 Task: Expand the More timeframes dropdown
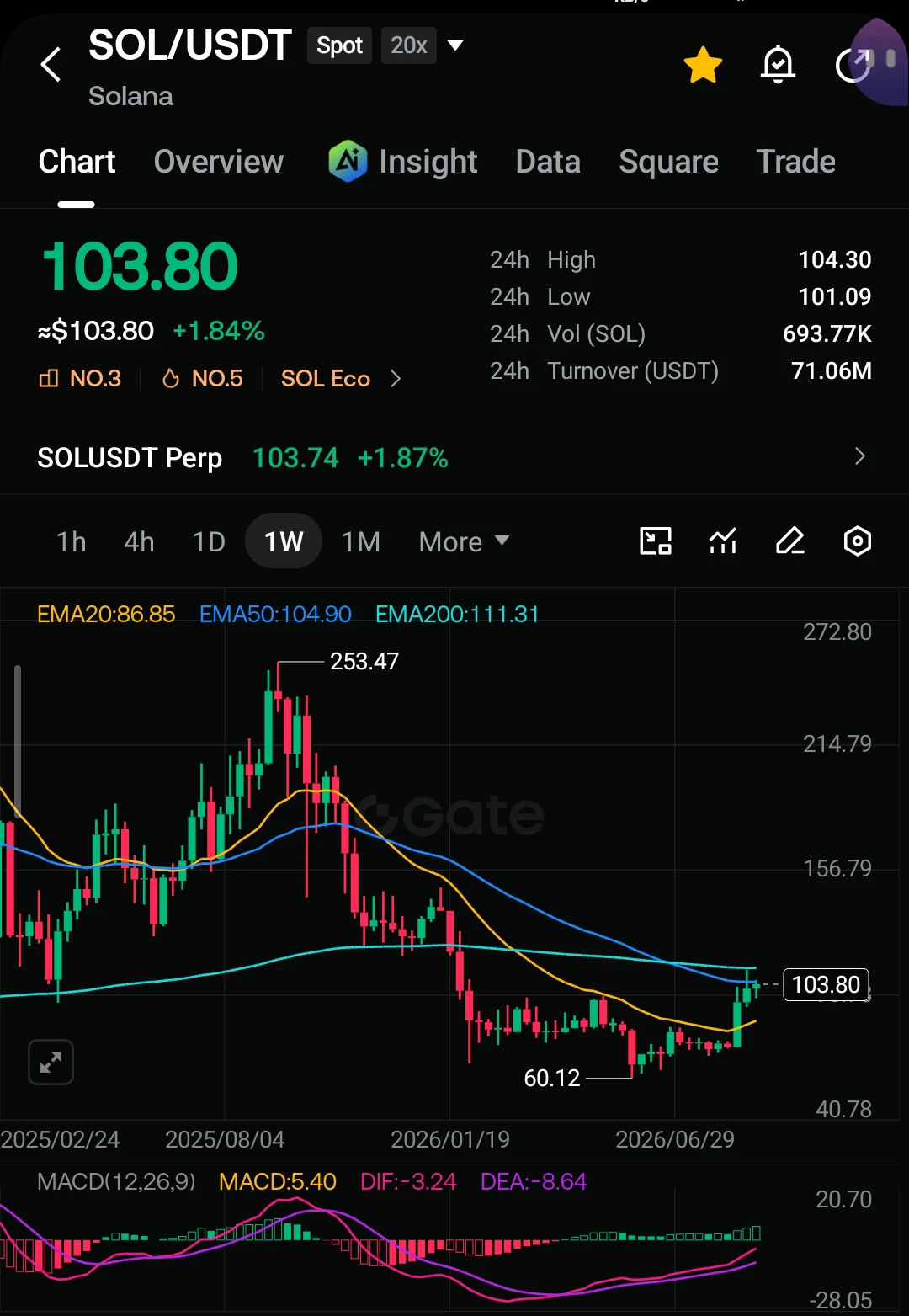point(464,541)
